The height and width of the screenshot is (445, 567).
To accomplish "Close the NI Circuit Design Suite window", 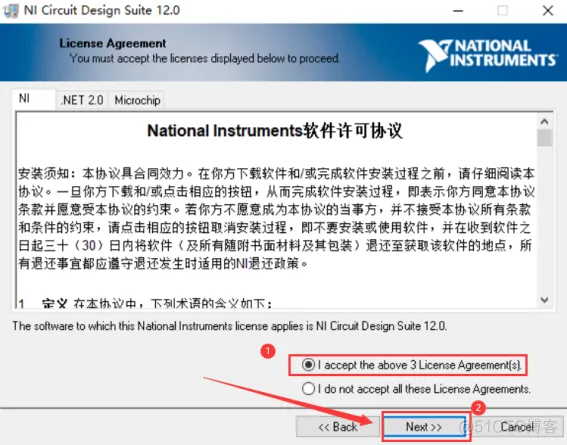I will click(x=548, y=11).
